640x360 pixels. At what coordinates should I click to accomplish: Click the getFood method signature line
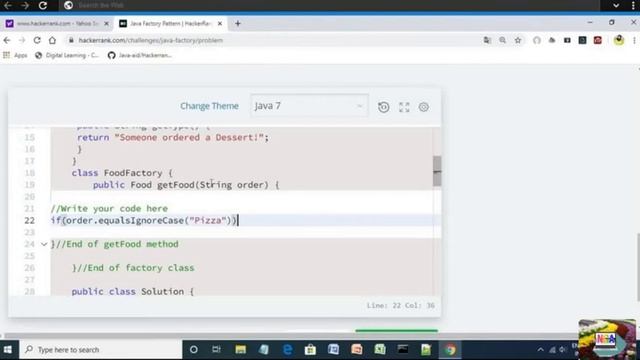pos(186,185)
